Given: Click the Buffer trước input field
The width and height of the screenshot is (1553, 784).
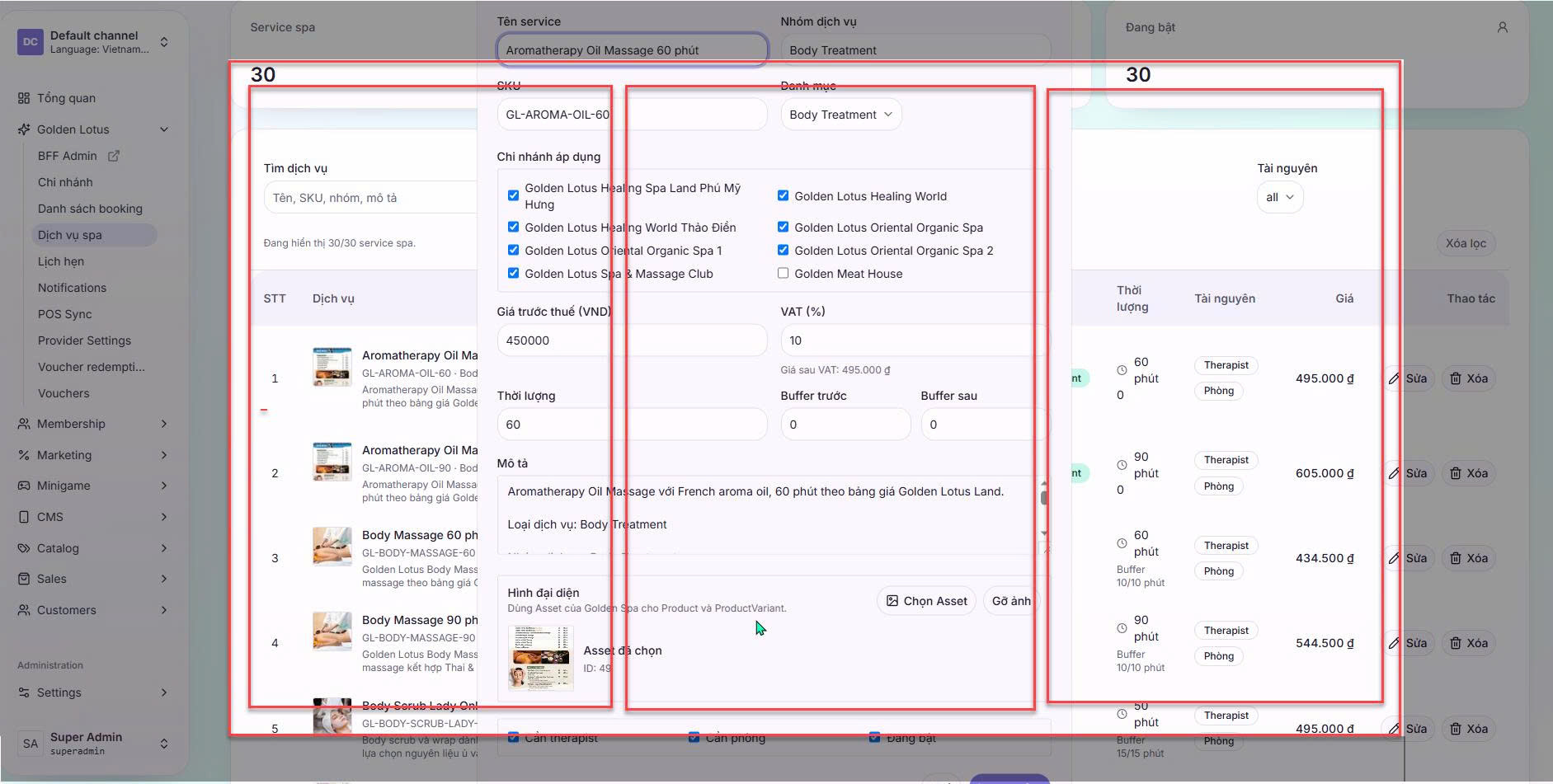Looking at the screenshot, I should click(x=845, y=425).
